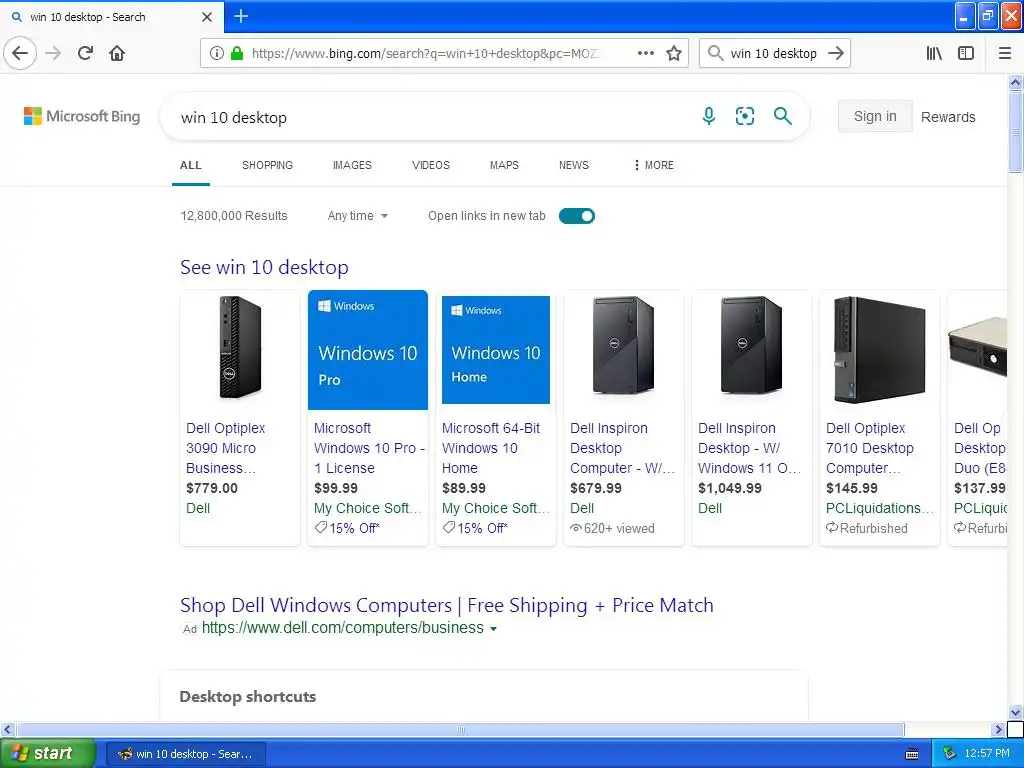Show site information icon in address bar
Viewport: 1024px width, 768px height.
click(x=217, y=53)
